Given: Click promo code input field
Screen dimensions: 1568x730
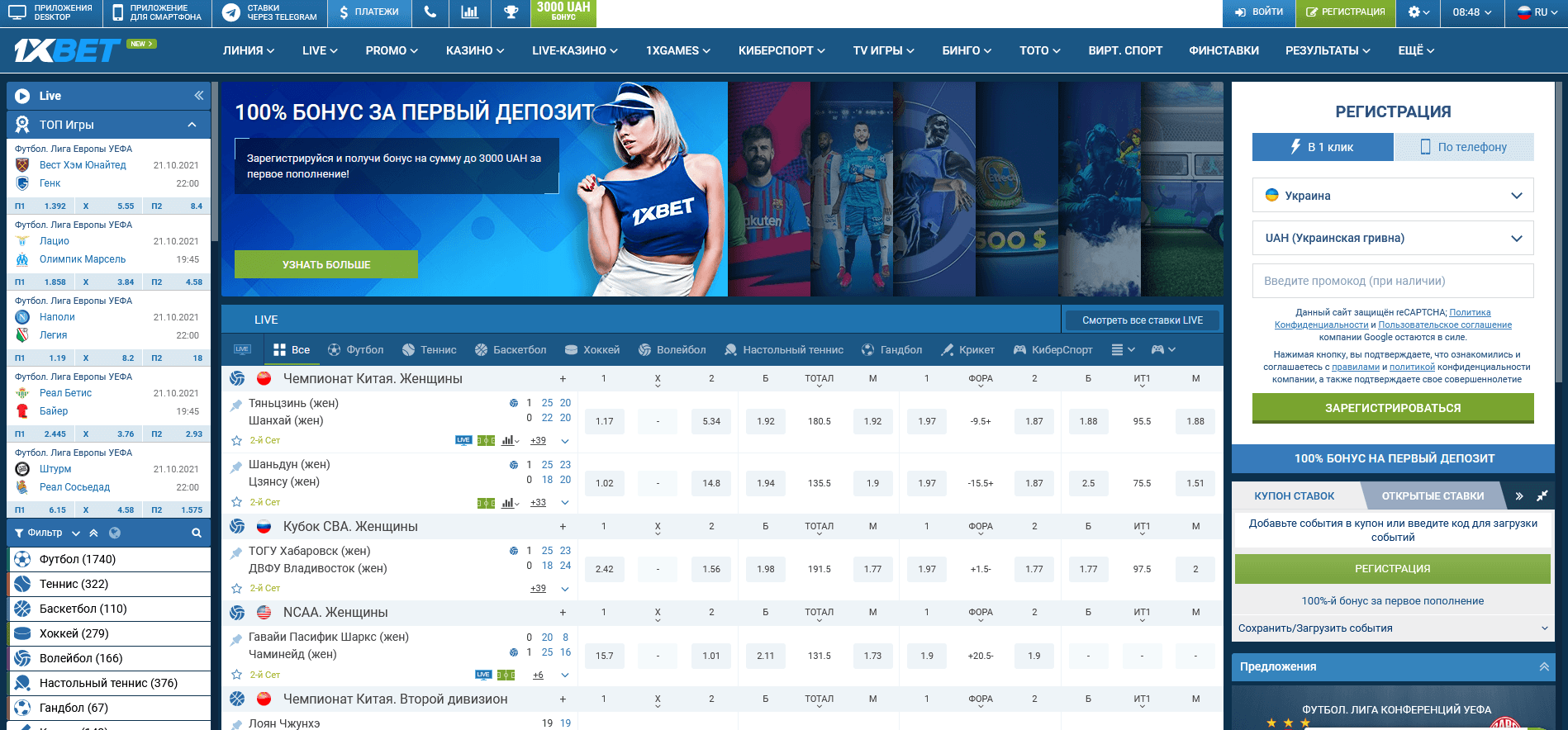Looking at the screenshot, I should (x=1393, y=281).
